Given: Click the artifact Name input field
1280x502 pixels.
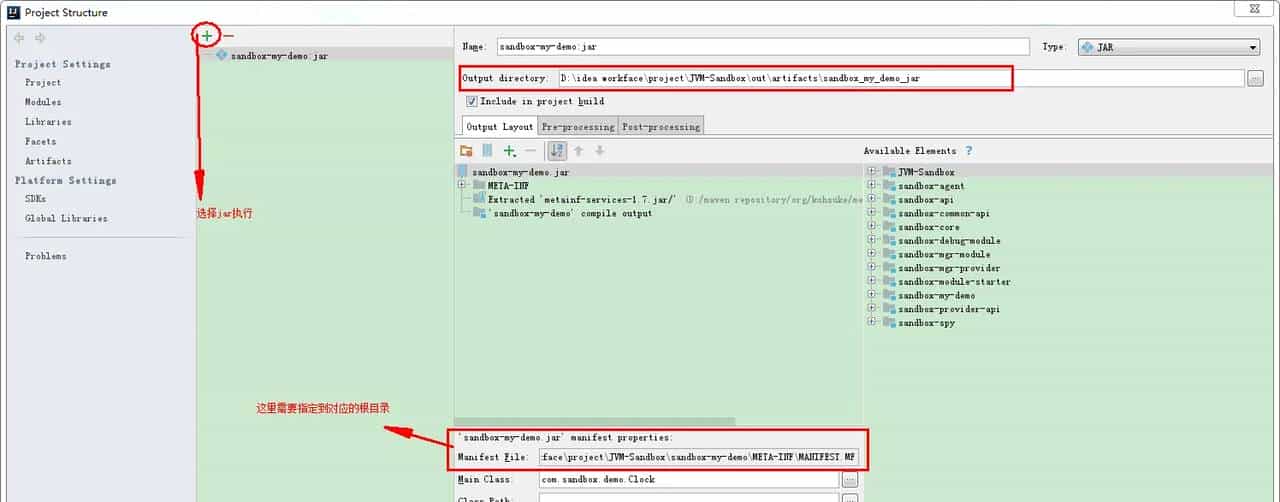Looking at the screenshot, I should coord(763,47).
